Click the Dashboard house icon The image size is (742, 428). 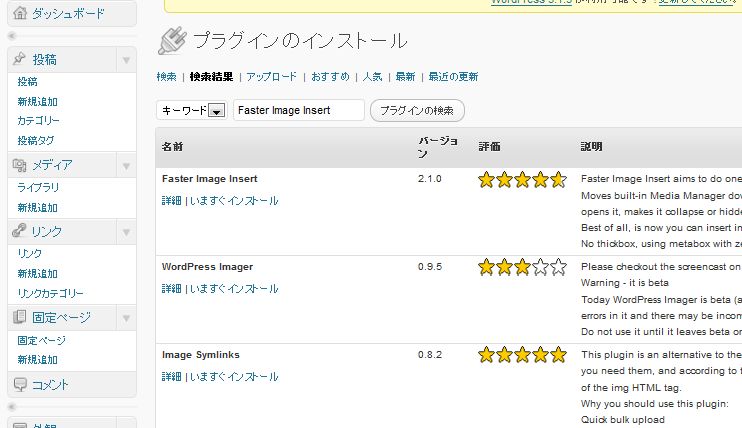(x=20, y=13)
